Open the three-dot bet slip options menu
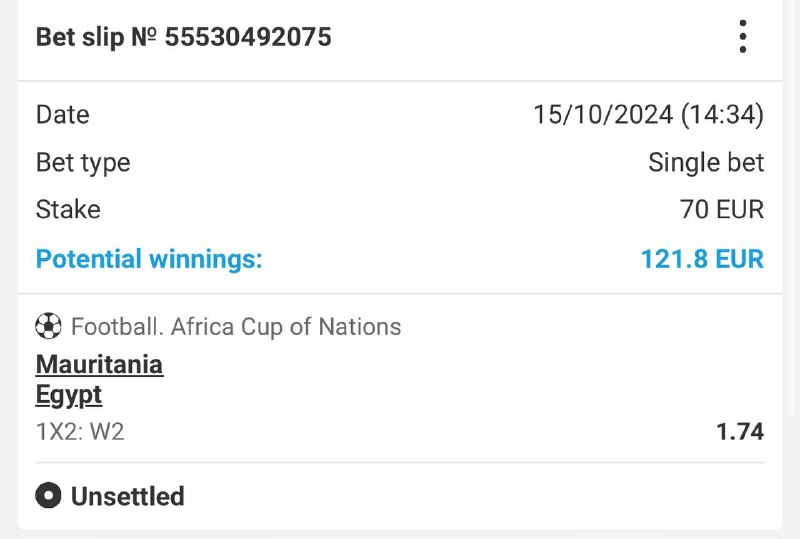Viewport: 800px width, 539px height. pyautogui.click(x=742, y=37)
